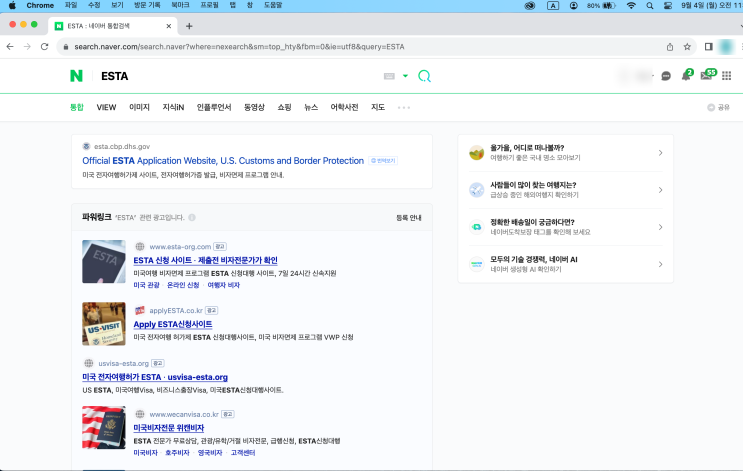
Task: Open the mail icon with 55 badge
Action: pos(707,75)
